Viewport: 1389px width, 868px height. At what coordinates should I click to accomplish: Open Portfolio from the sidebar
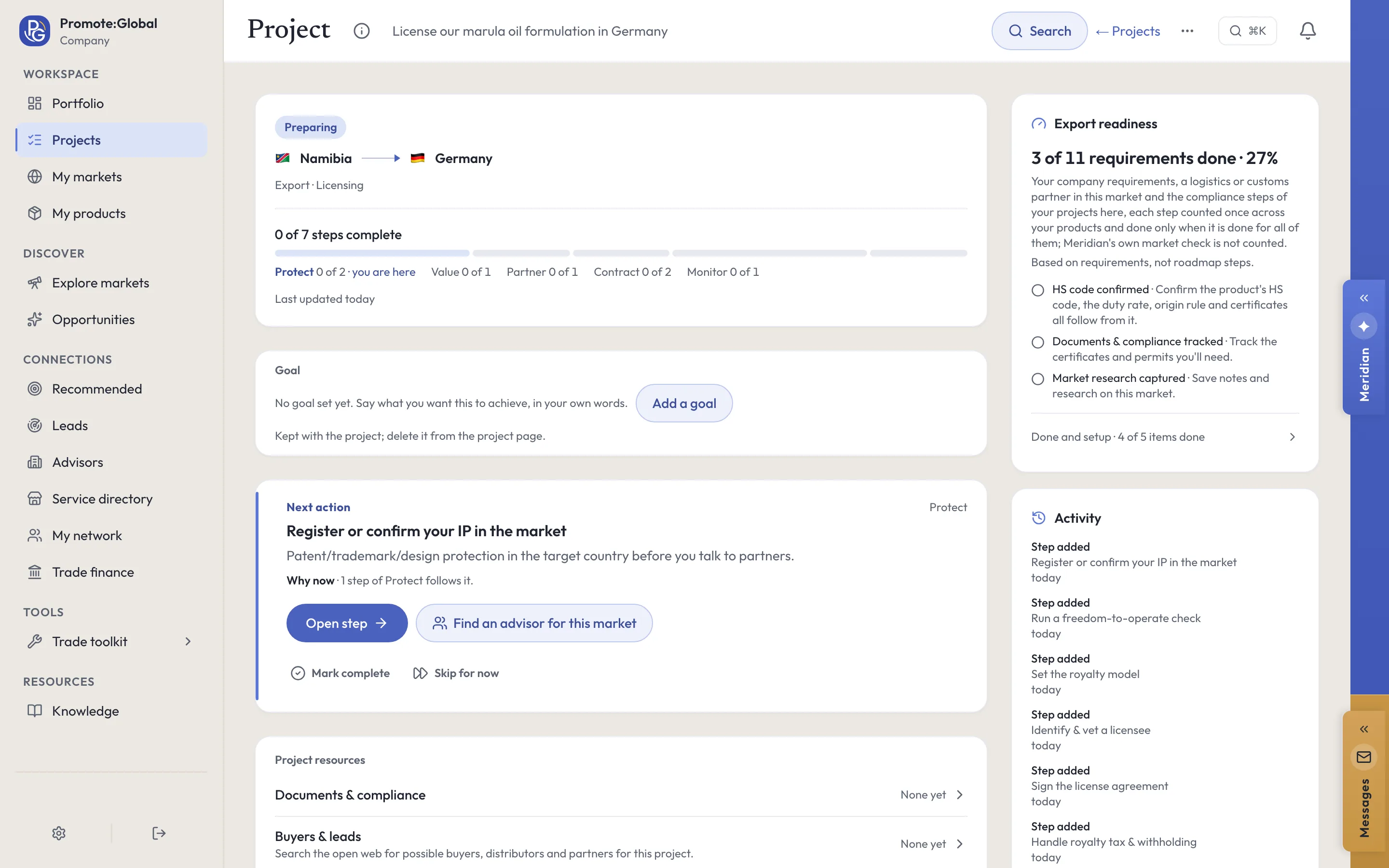coord(111,103)
